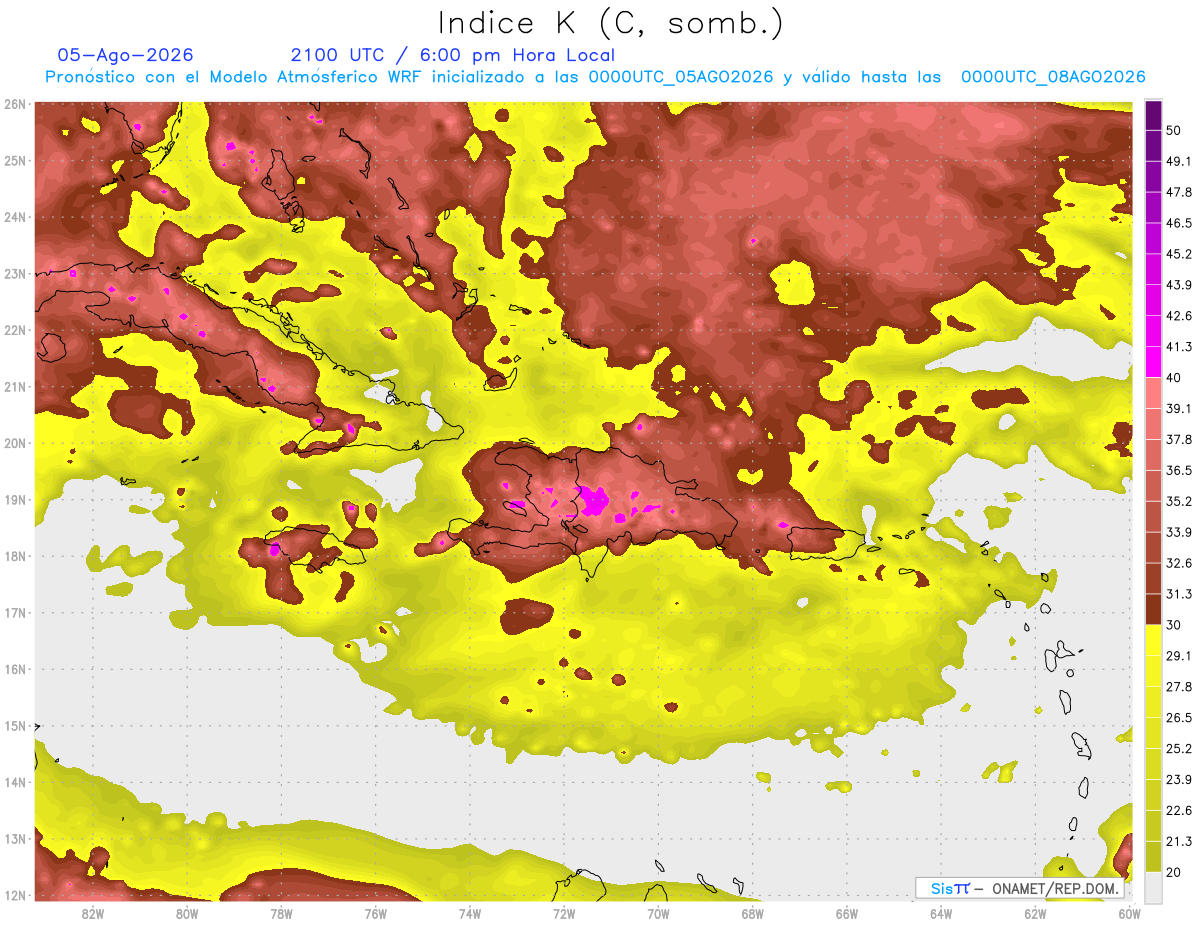
Task: Select the '41.3' colorbar value
Action: tap(1178, 347)
